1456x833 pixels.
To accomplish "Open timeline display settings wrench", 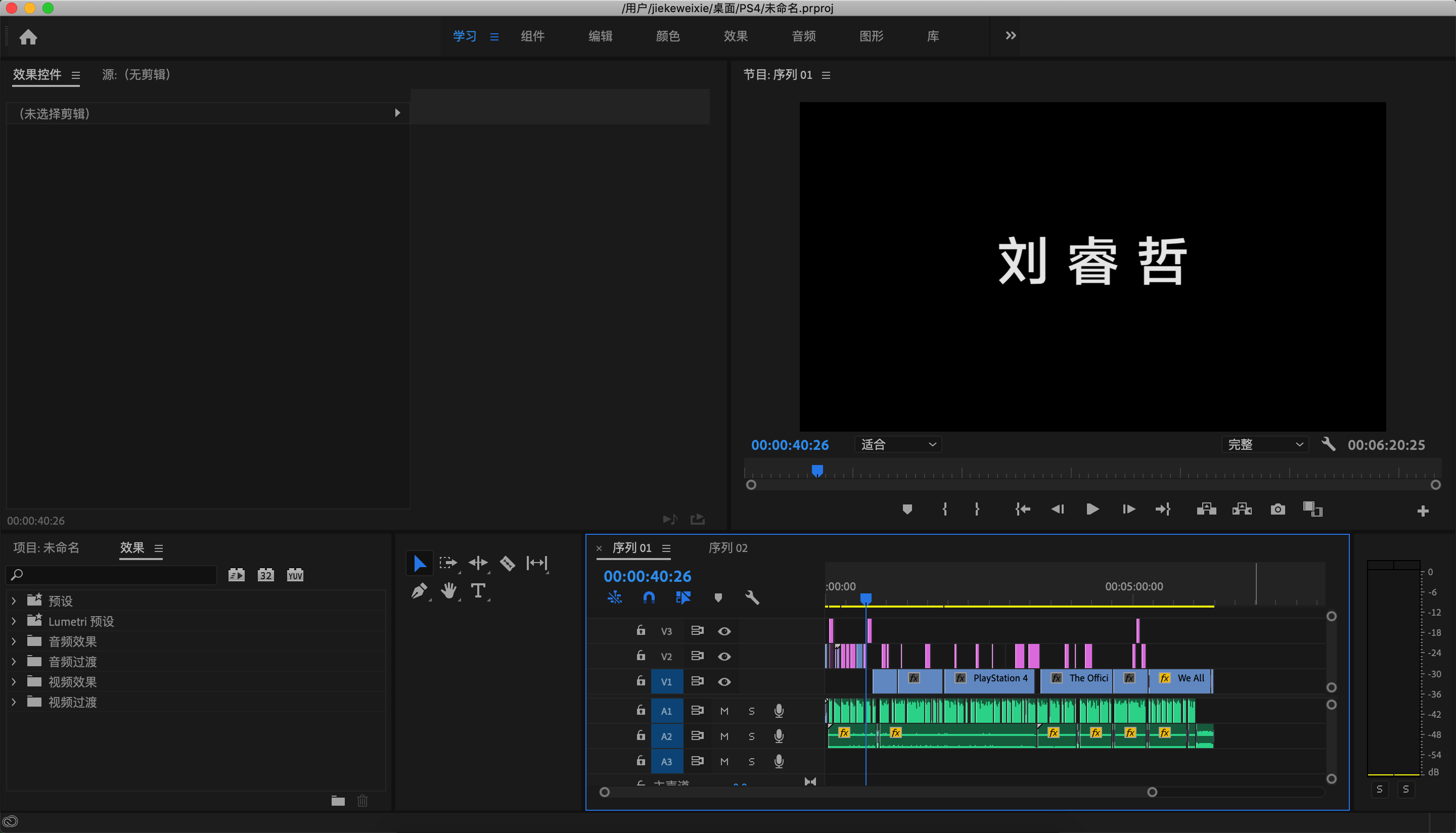I will [x=752, y=598].
